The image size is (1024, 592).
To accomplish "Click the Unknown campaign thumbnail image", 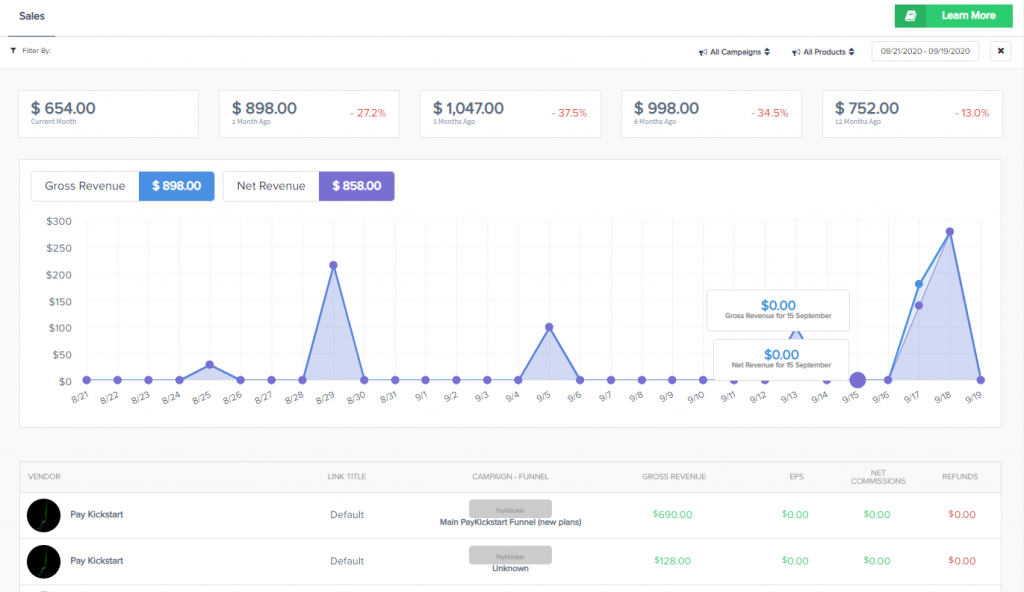I will click(510, 554).
